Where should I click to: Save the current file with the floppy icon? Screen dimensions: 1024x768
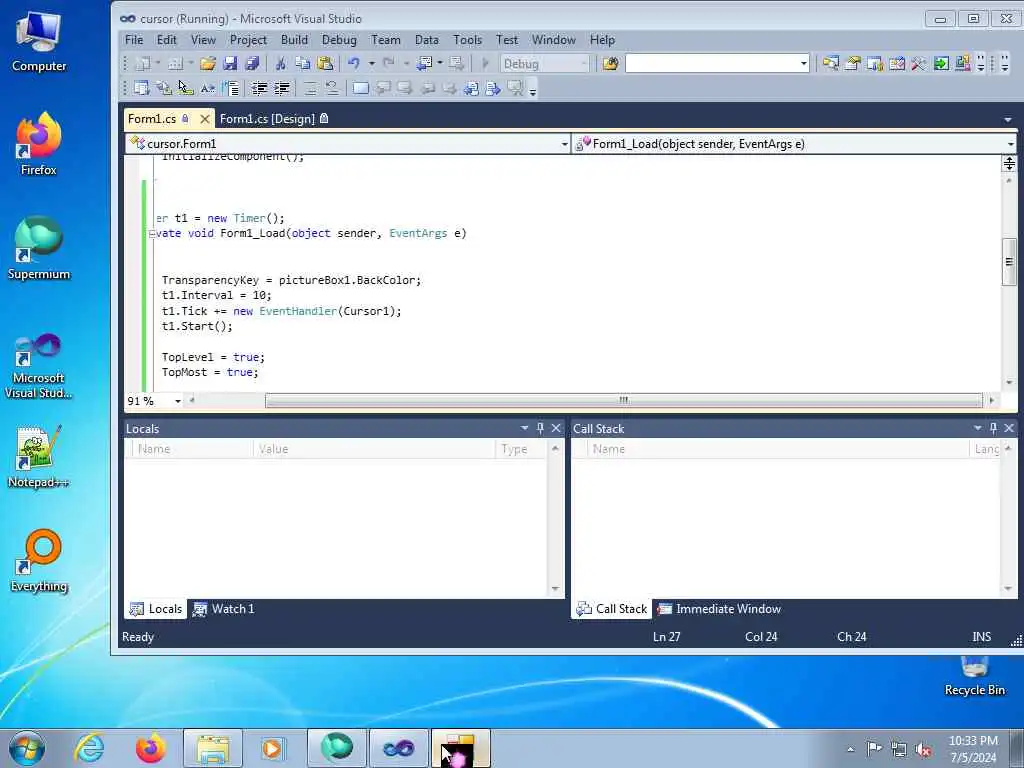[230, 63]
